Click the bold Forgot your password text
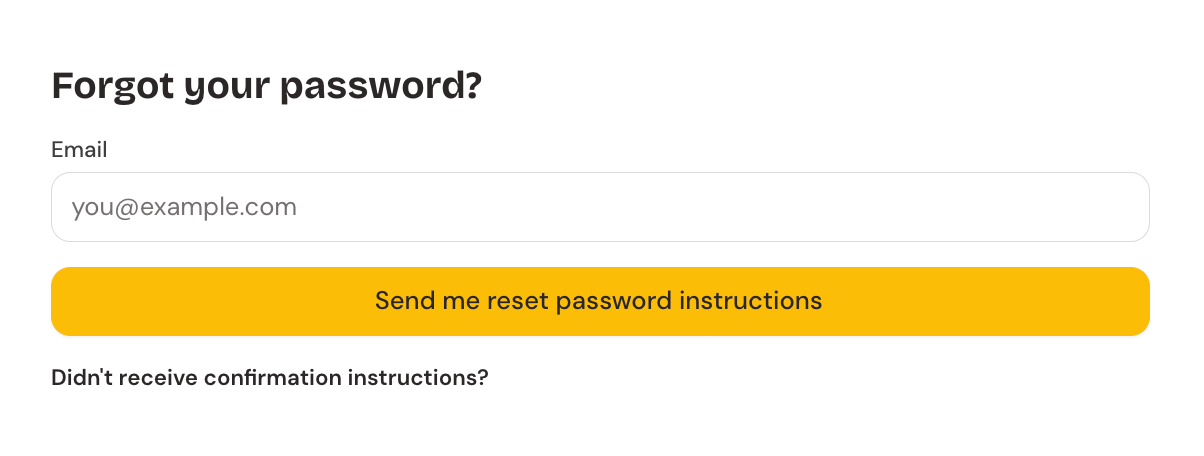 tap(267, 87)
